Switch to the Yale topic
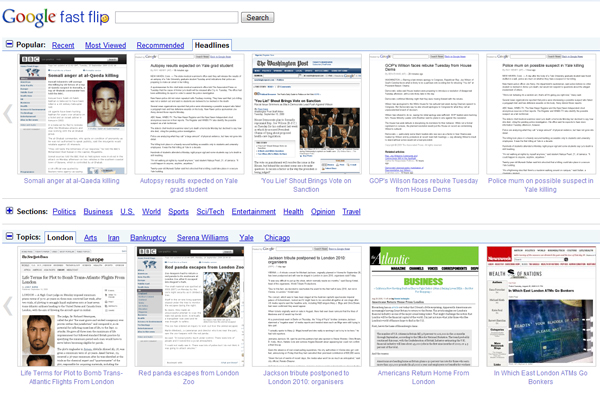This screenshot has height=396, width=600. pos(246,238)
